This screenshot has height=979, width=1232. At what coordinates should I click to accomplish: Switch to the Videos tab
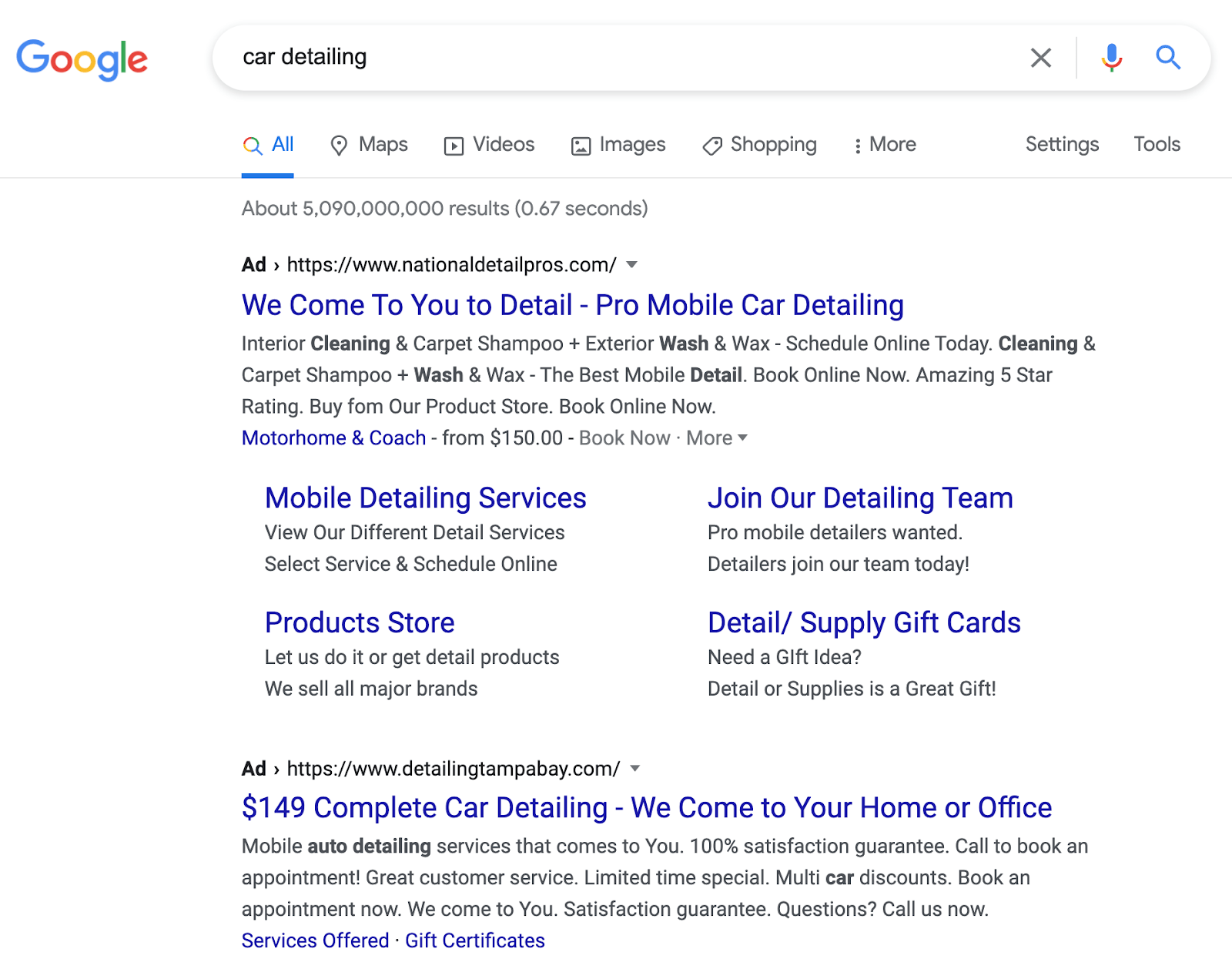pos(489,145)
